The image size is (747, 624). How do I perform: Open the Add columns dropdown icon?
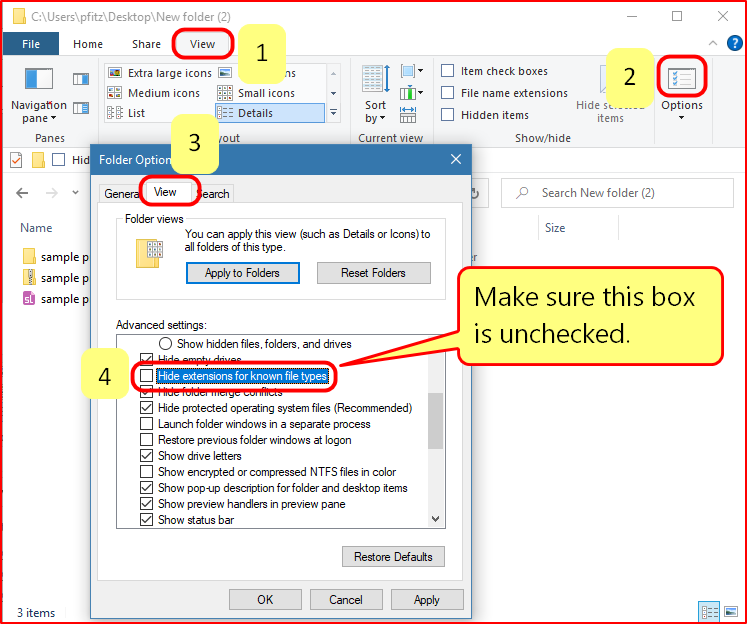[x=412, y=92]
